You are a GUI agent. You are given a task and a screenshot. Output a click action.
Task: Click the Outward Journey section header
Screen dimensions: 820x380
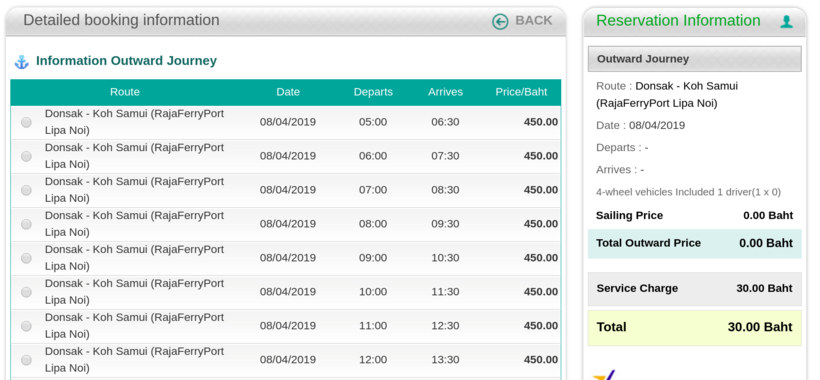tap(694, 59)
